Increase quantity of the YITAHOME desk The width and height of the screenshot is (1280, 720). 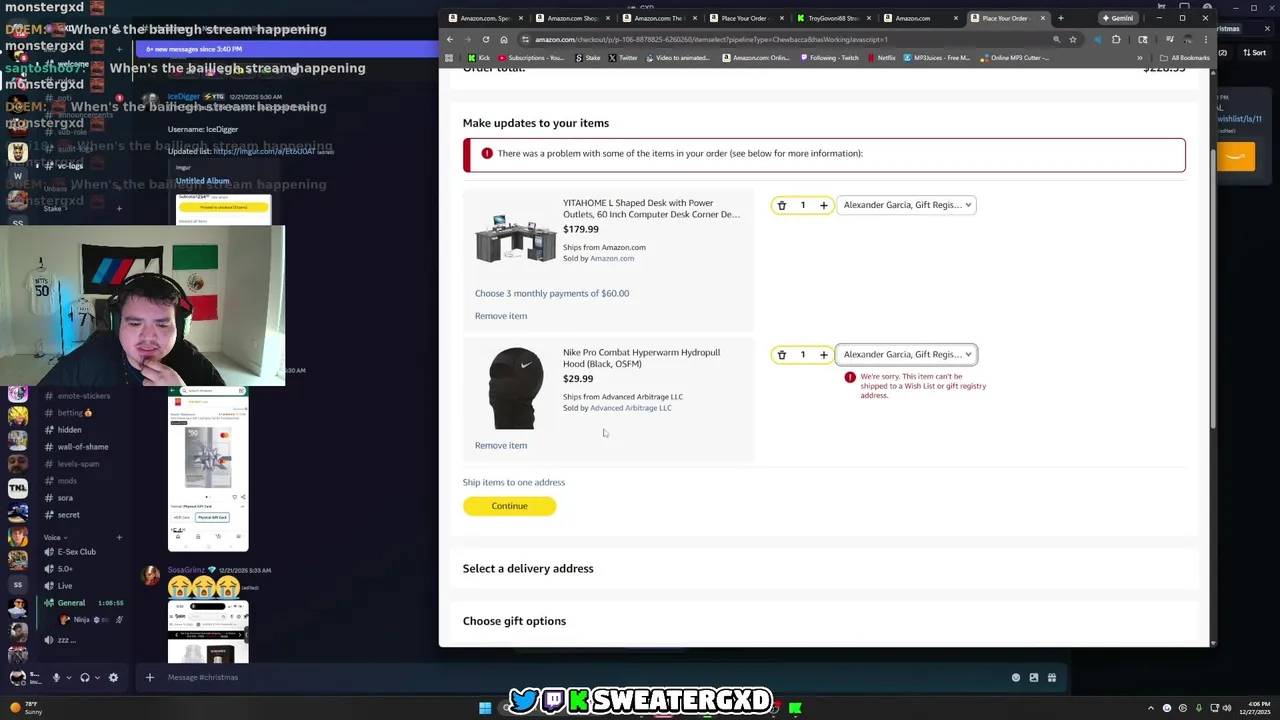[x=824, y=205]
